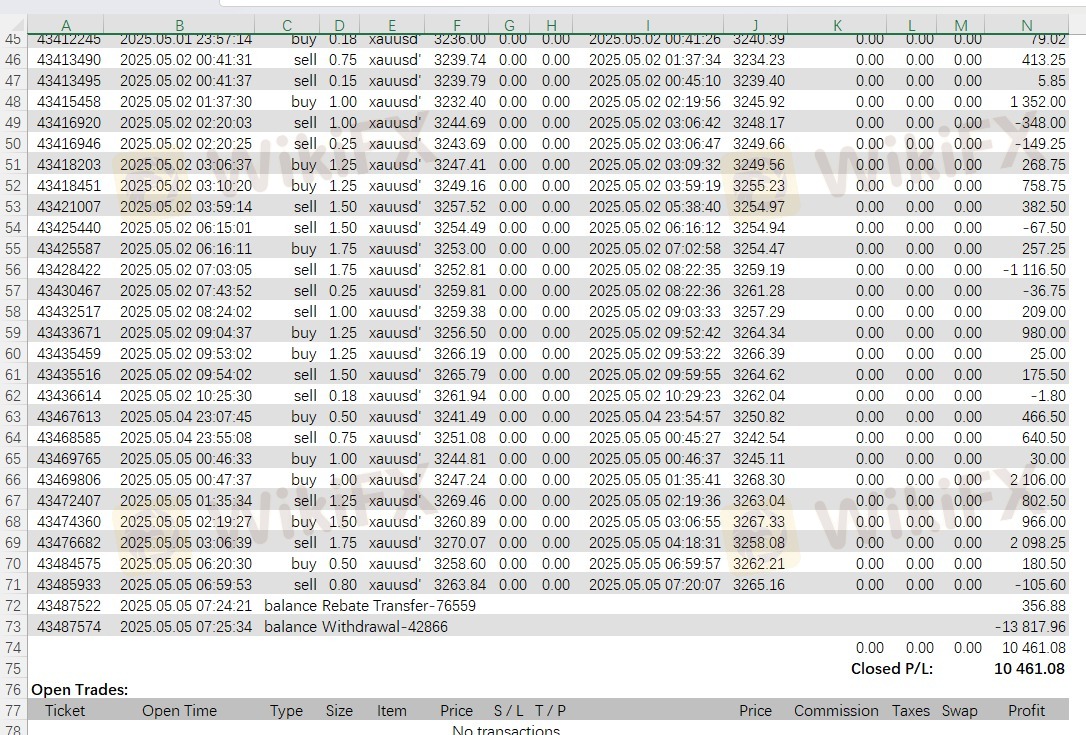Select the No transactions cell
Image resolution: width=1086 pixels, height=735 pixels.
(x=506, y=730)
